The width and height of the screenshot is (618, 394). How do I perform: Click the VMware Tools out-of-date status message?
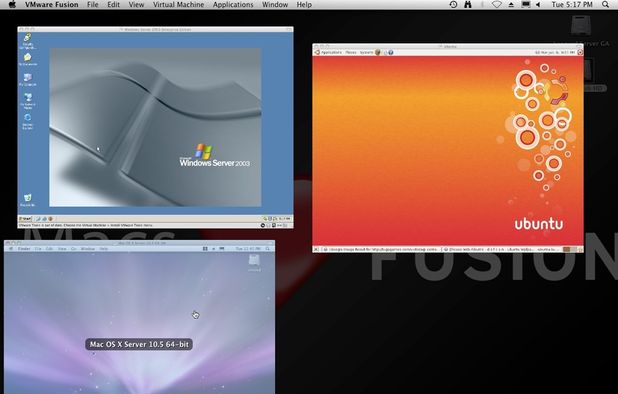(86, 225)
